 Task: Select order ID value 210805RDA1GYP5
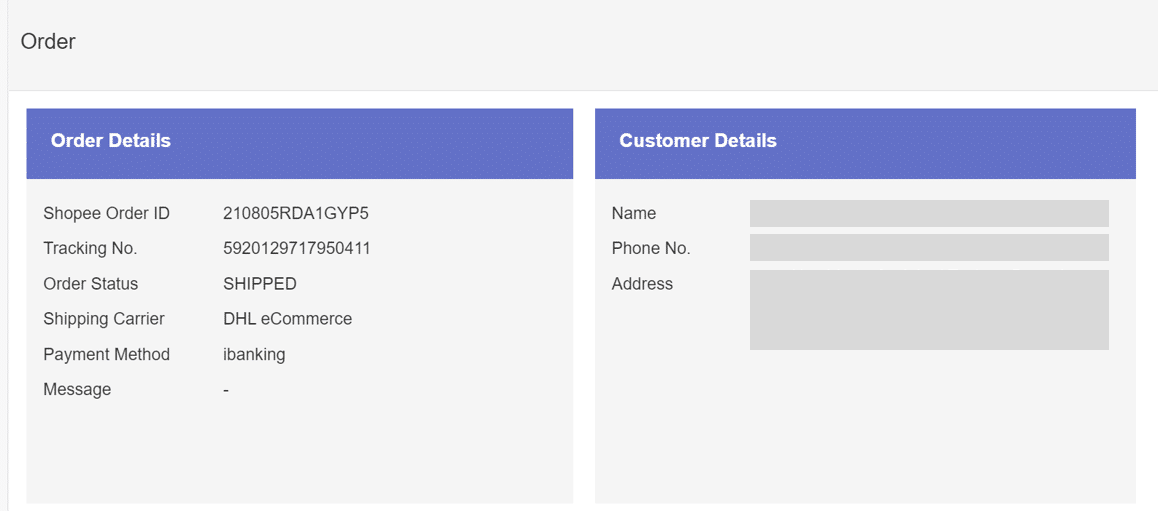point(296,213)
